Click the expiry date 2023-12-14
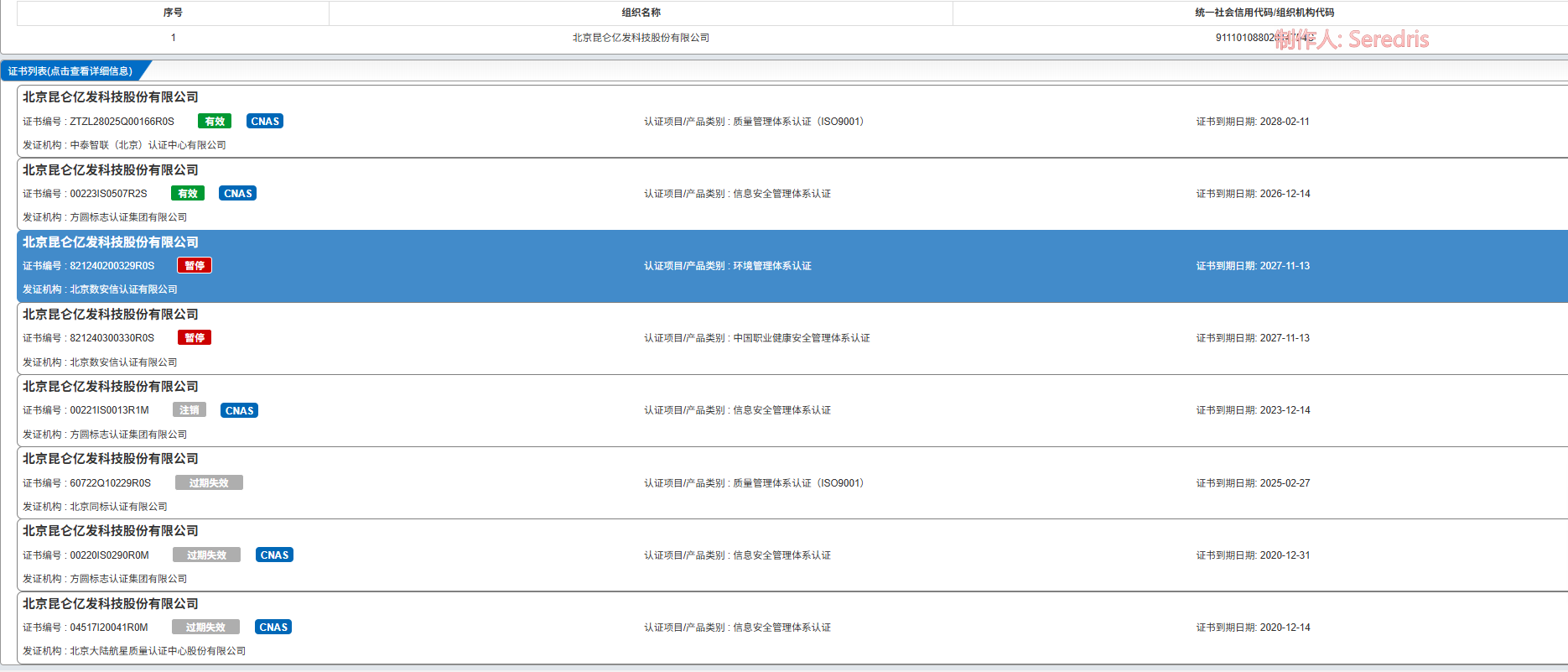This screenshot has height=672, width=1568. tap(1285, 410)
